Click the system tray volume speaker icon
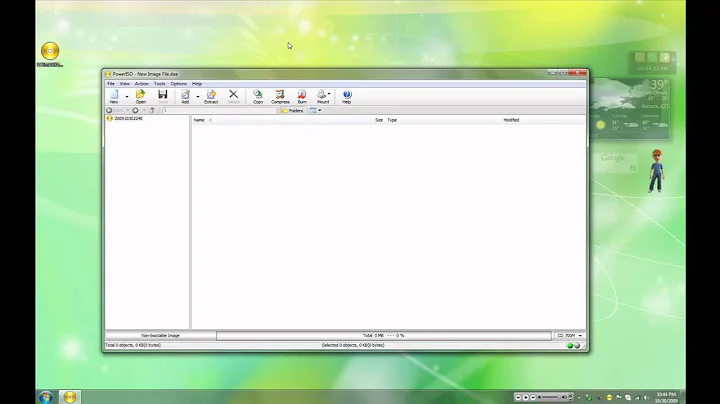Screen dimensions: 720x404 click(x=646, y=398)
